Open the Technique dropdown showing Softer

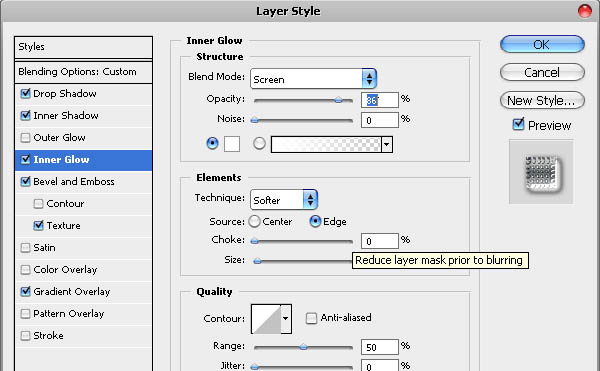tap(284, 199)
